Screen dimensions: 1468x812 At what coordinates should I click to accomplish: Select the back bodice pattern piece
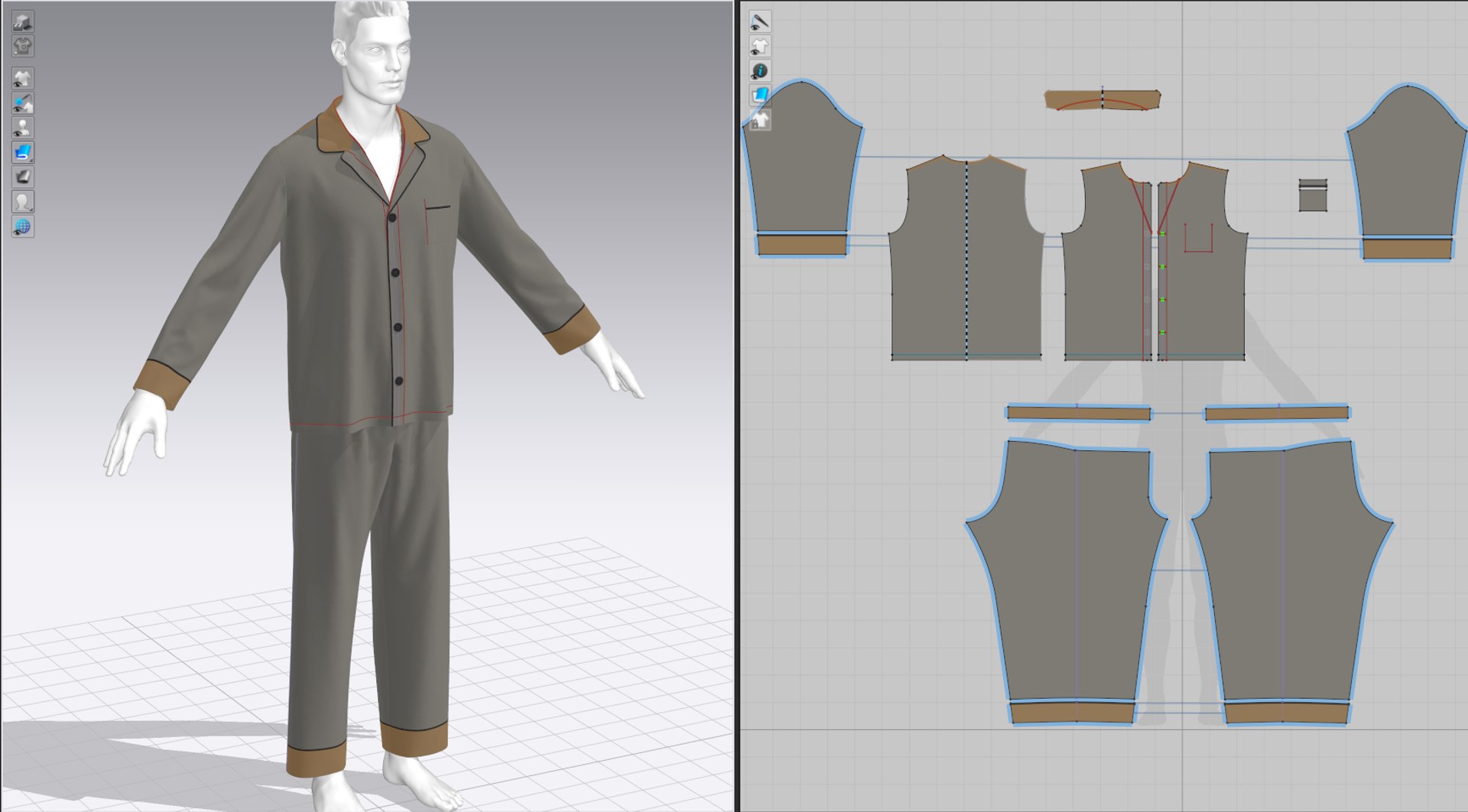point(966,260)
